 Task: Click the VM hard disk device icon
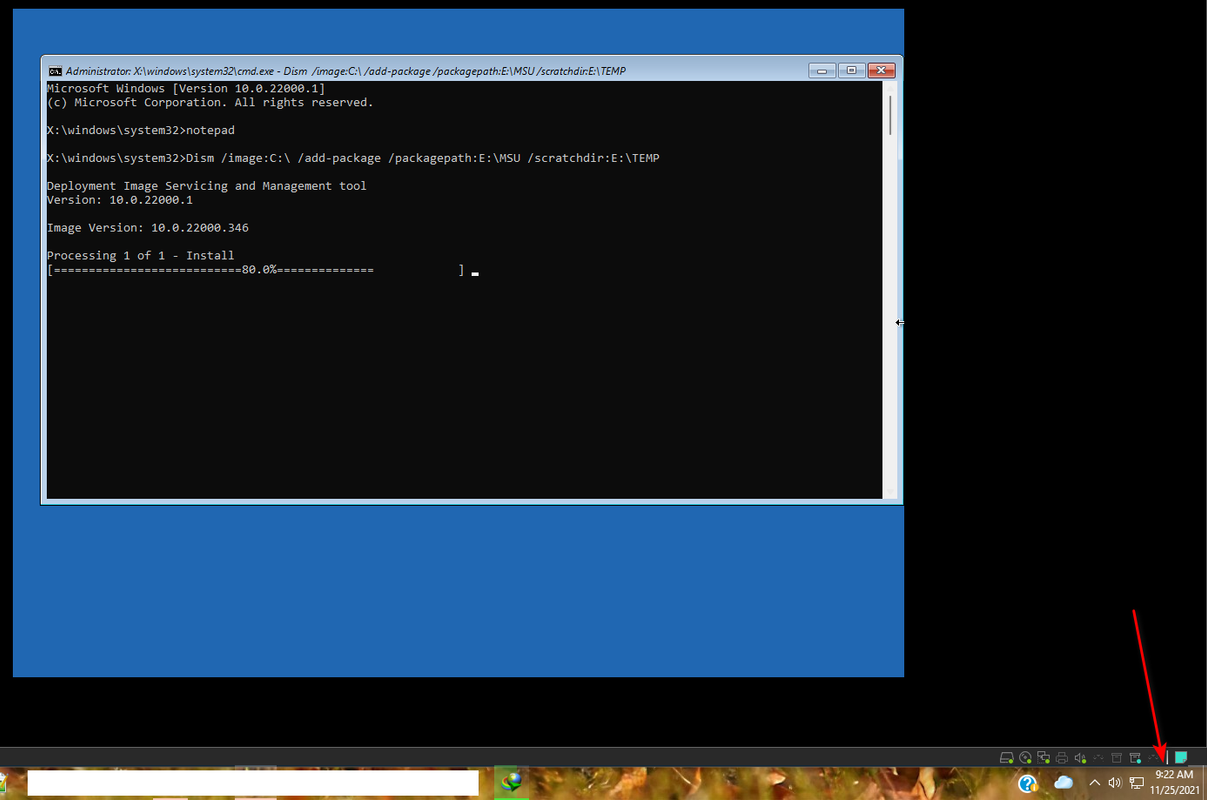pyautogui.click(x=1007, y=758)
